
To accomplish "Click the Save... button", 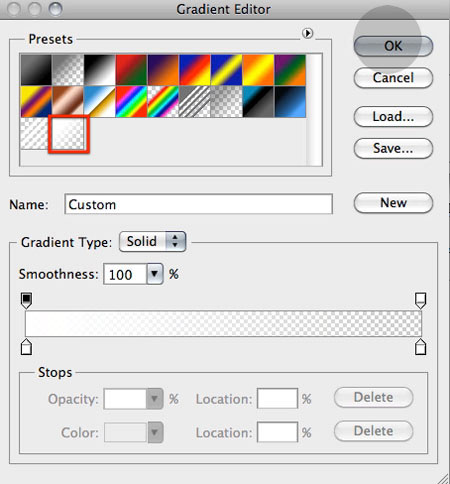I will (x=393, y=148).
